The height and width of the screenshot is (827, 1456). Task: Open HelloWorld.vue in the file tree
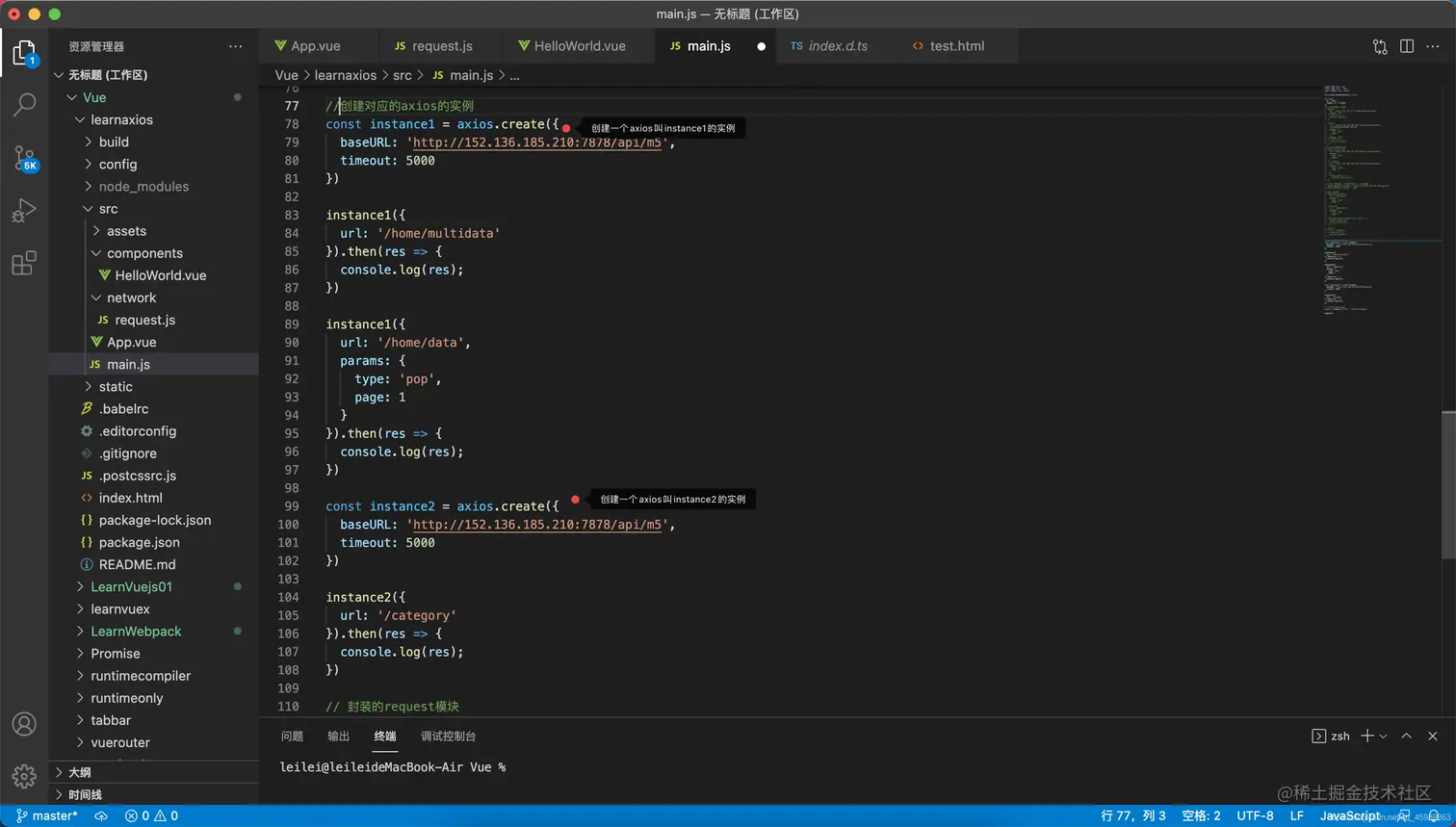pyautogui.click(x=161, y=275)
